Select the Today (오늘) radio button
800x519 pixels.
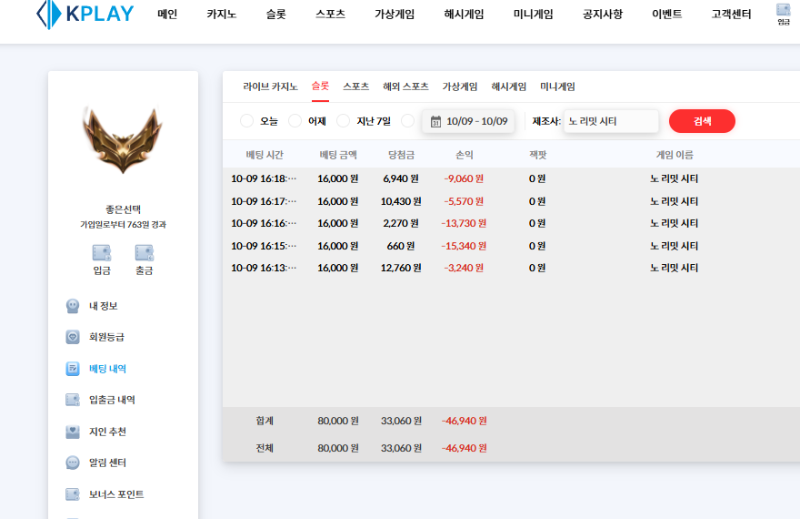pyautogui.click(x=247, y=121)
